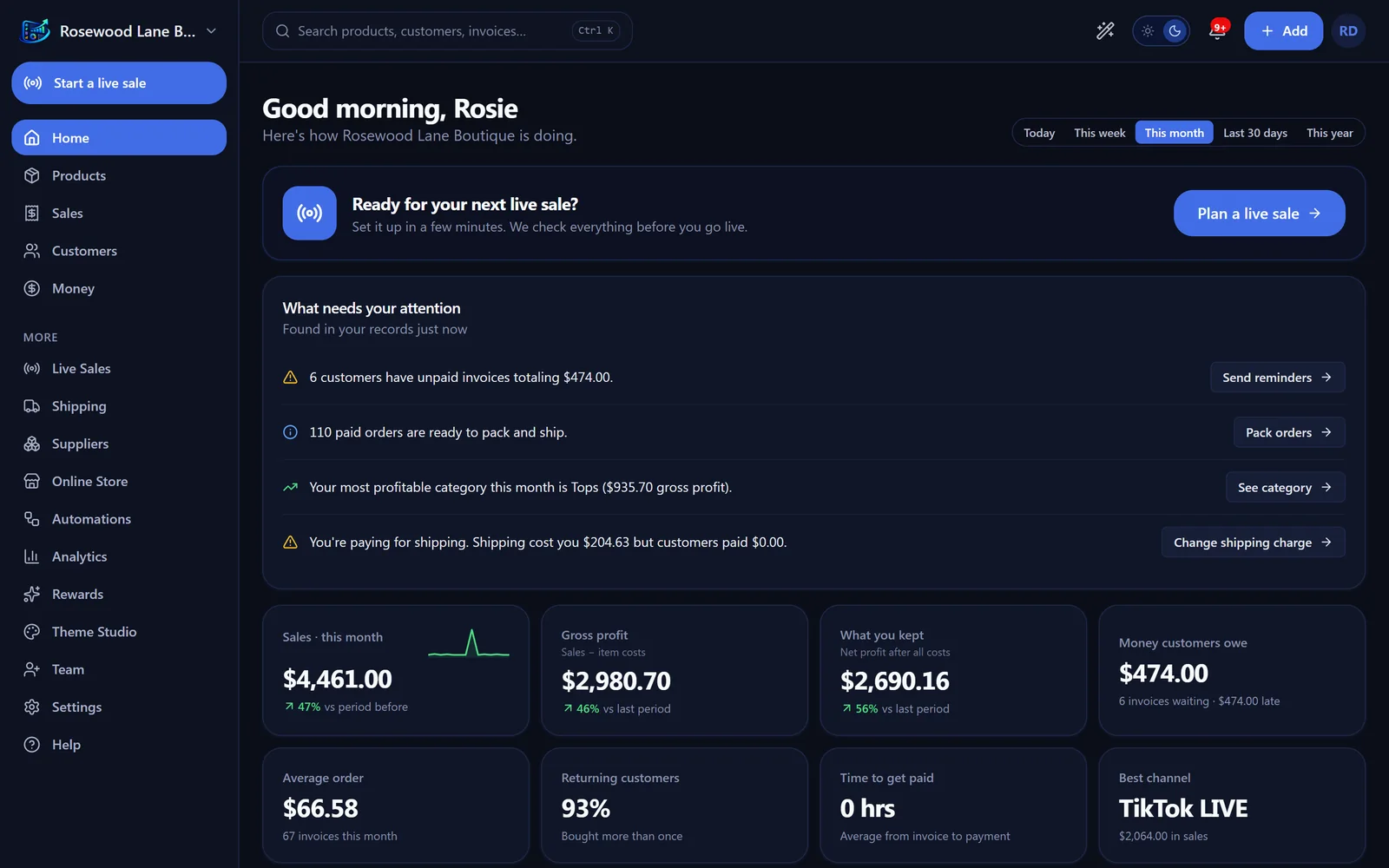Open Theme Studio in the sidebar
Viewport: 1389px width, 868px height.
point(119,632)
